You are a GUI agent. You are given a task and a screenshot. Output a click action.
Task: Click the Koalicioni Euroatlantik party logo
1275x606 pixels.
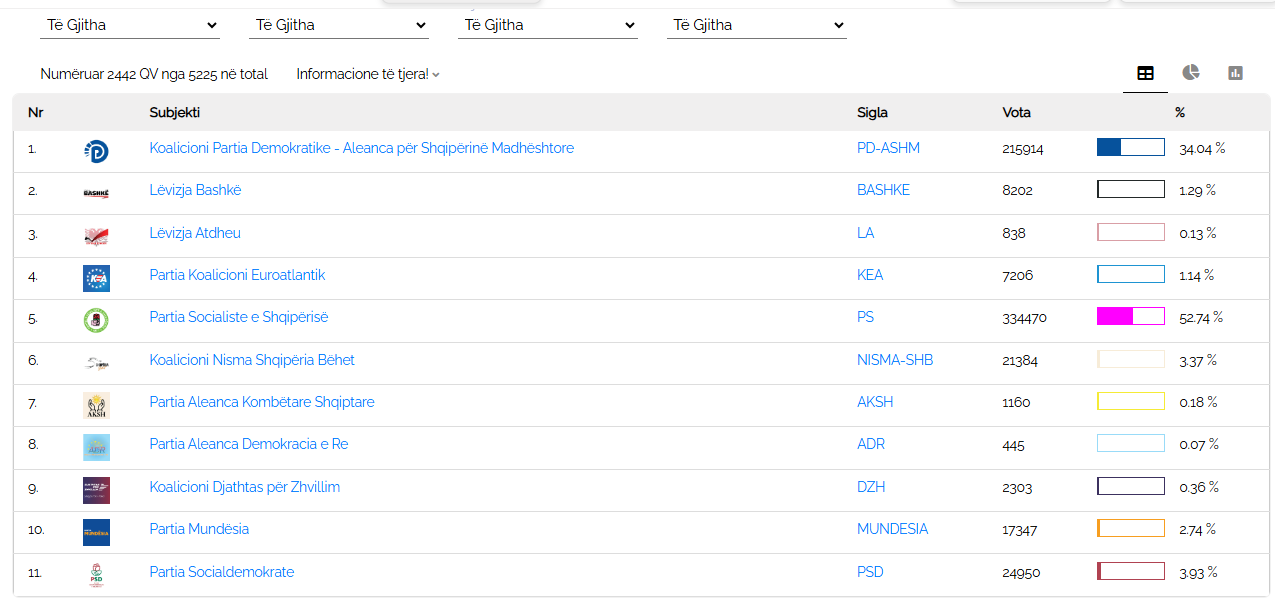pos(96,278)
